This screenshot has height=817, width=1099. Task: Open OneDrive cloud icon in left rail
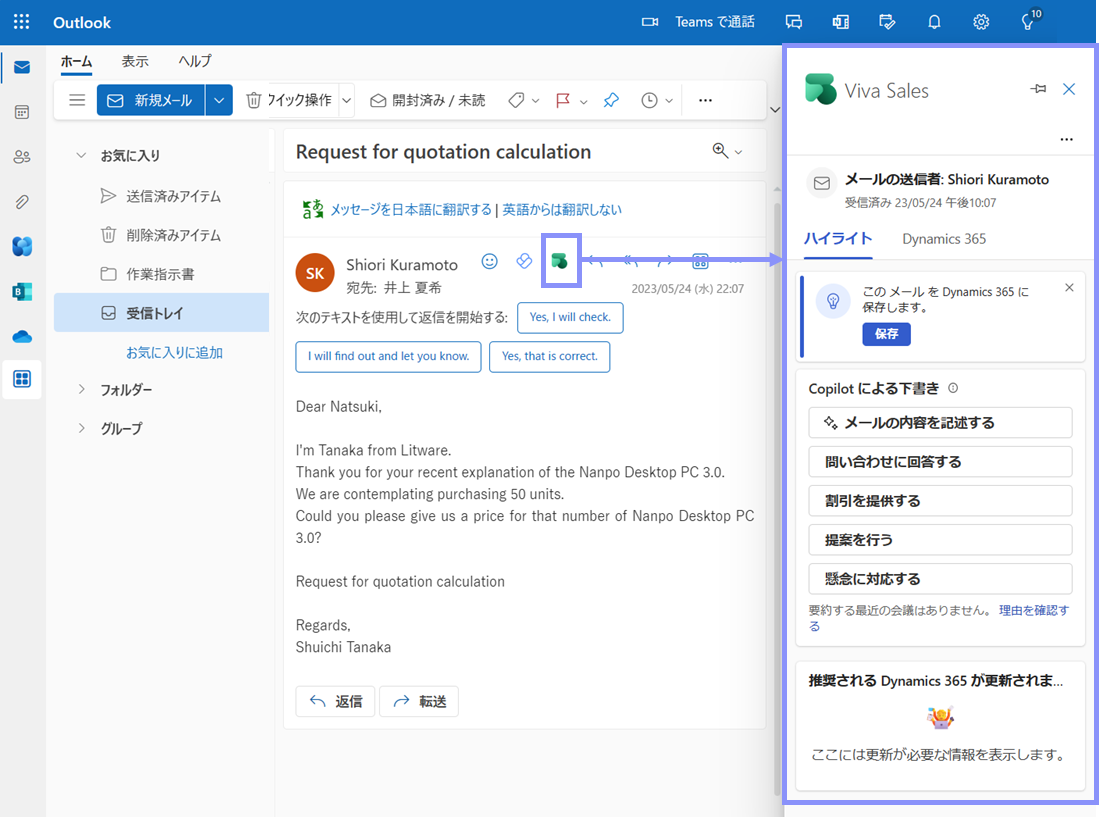tap(22, 337)
